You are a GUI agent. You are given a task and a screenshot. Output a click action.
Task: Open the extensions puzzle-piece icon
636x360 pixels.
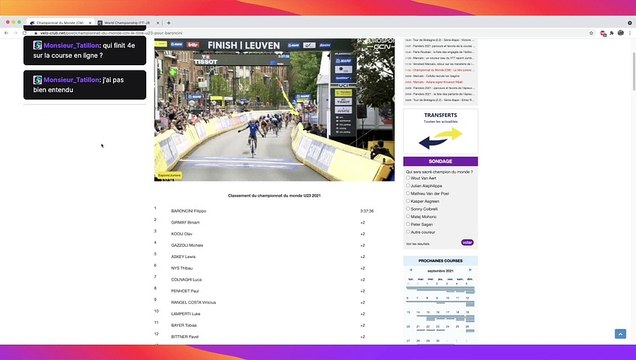point(612,33)
